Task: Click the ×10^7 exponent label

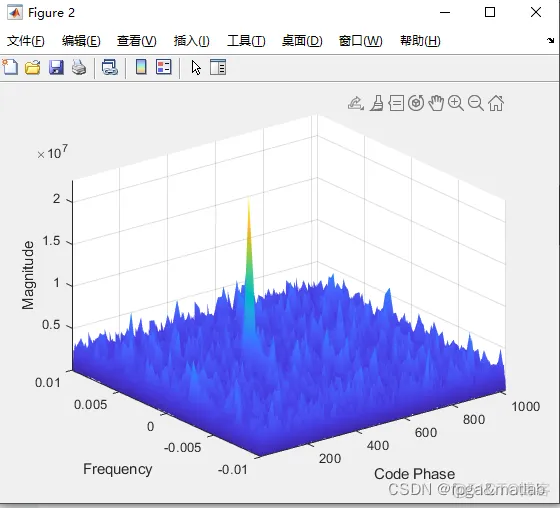Action: [52, 153]
